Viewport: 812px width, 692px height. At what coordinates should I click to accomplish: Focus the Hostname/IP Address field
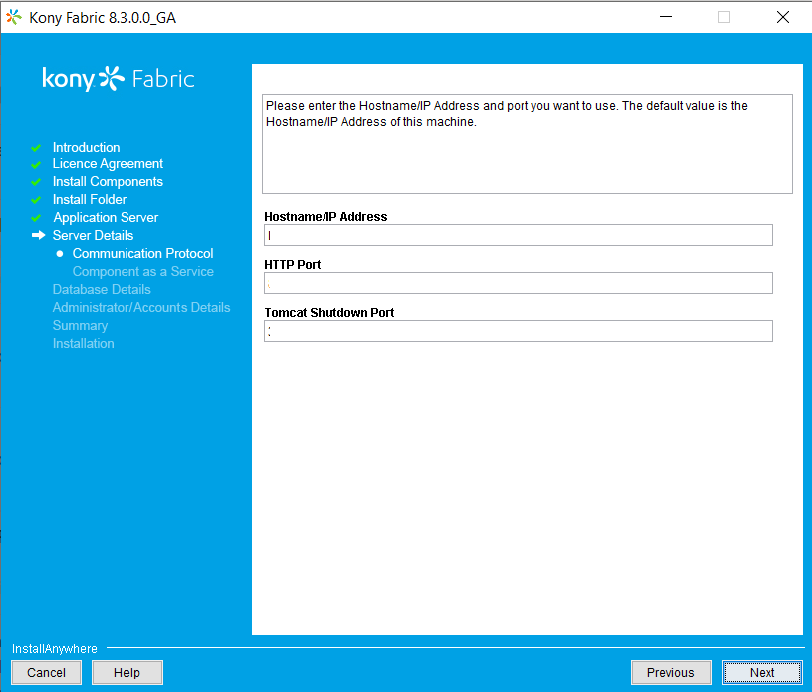(x=518, y=235)
